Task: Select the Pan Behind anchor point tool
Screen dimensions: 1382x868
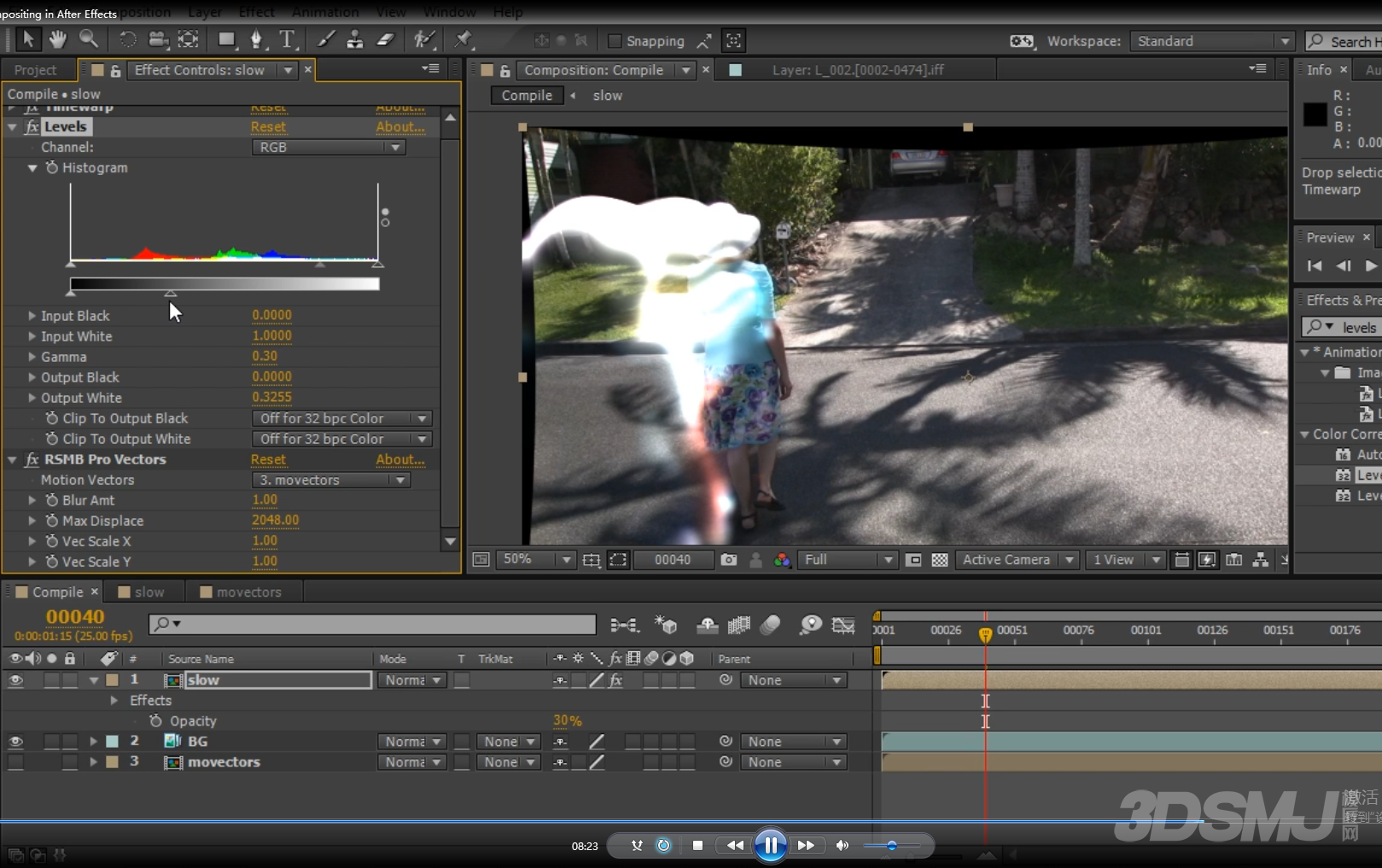Action: point(188,39)
